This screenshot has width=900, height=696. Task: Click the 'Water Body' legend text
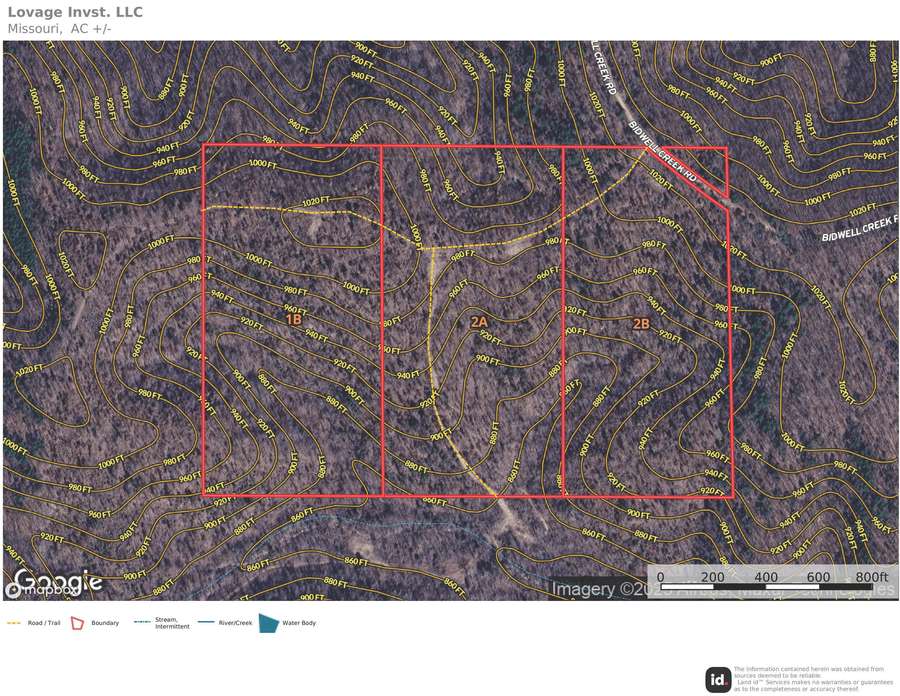point(299,623)
